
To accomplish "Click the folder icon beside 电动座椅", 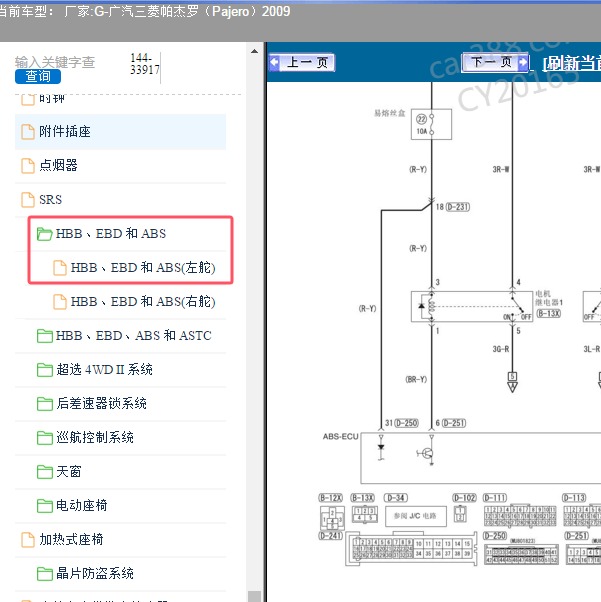I will 45,506.
